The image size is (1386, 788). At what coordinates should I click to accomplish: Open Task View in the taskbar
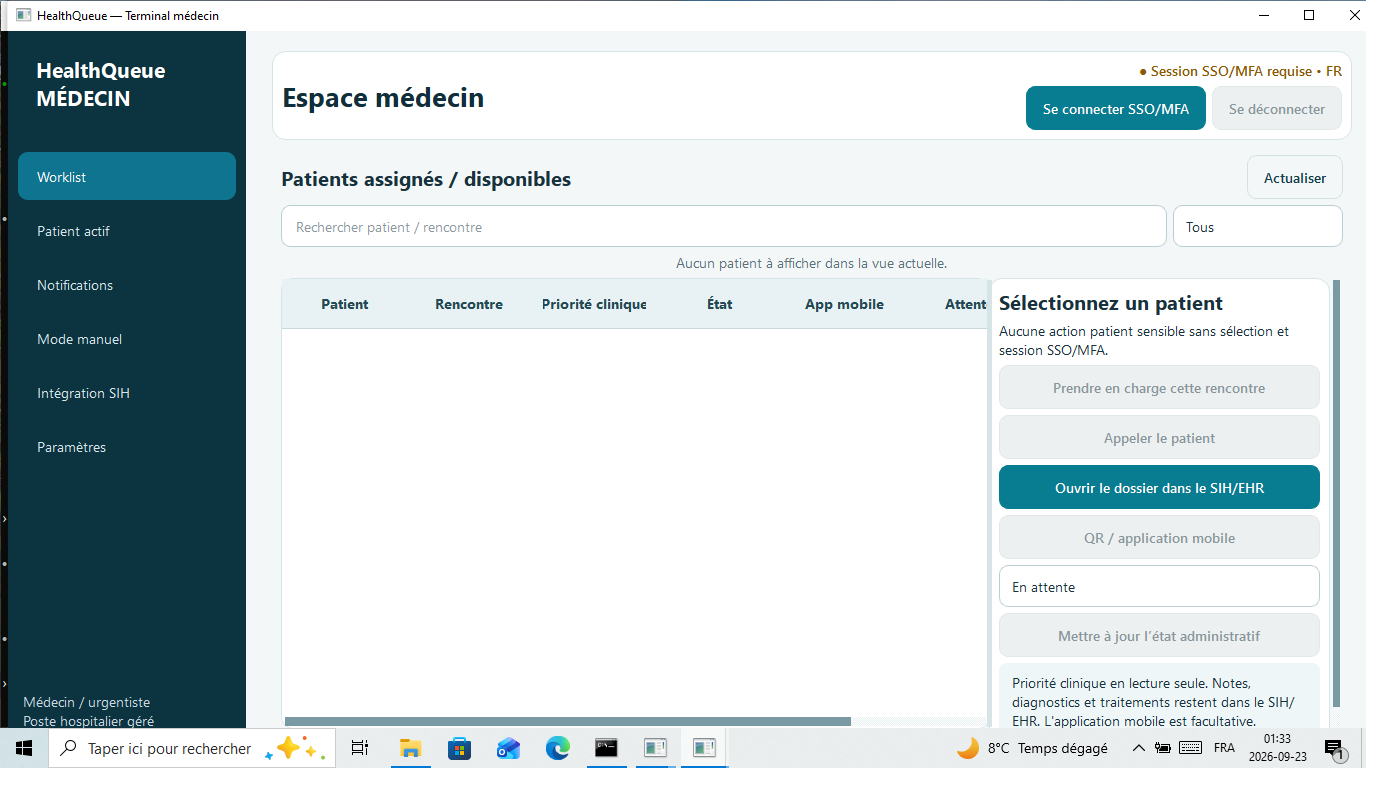point(360,748)
